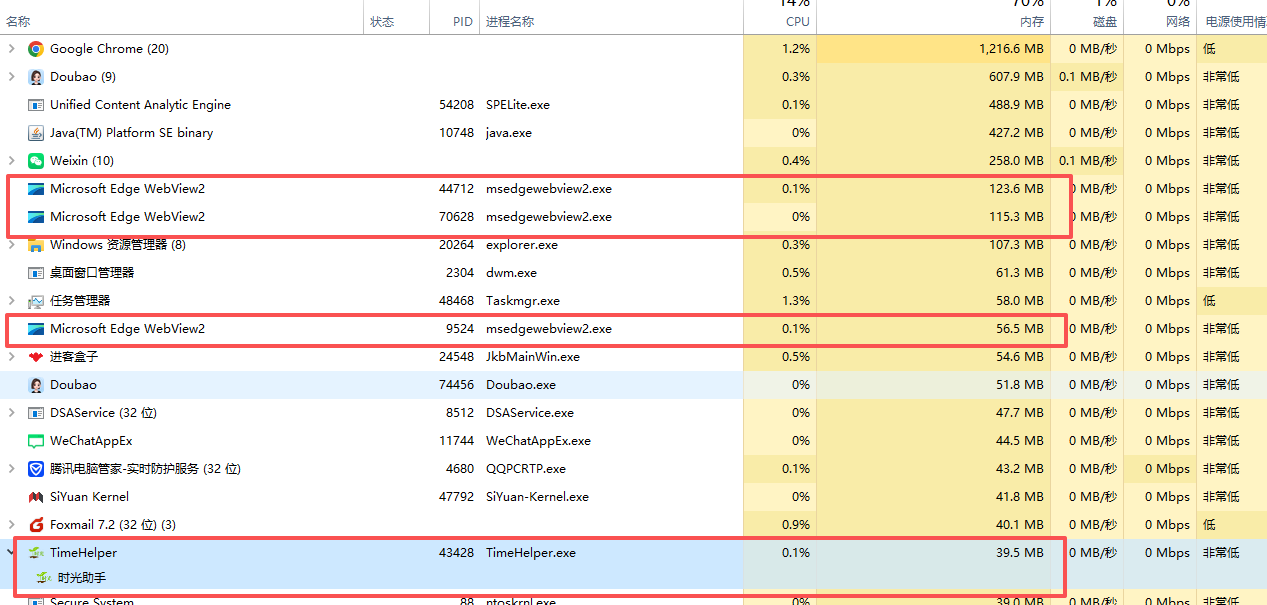Click CPU value 1.3% of 任务管理器

(x=796, y=301)
